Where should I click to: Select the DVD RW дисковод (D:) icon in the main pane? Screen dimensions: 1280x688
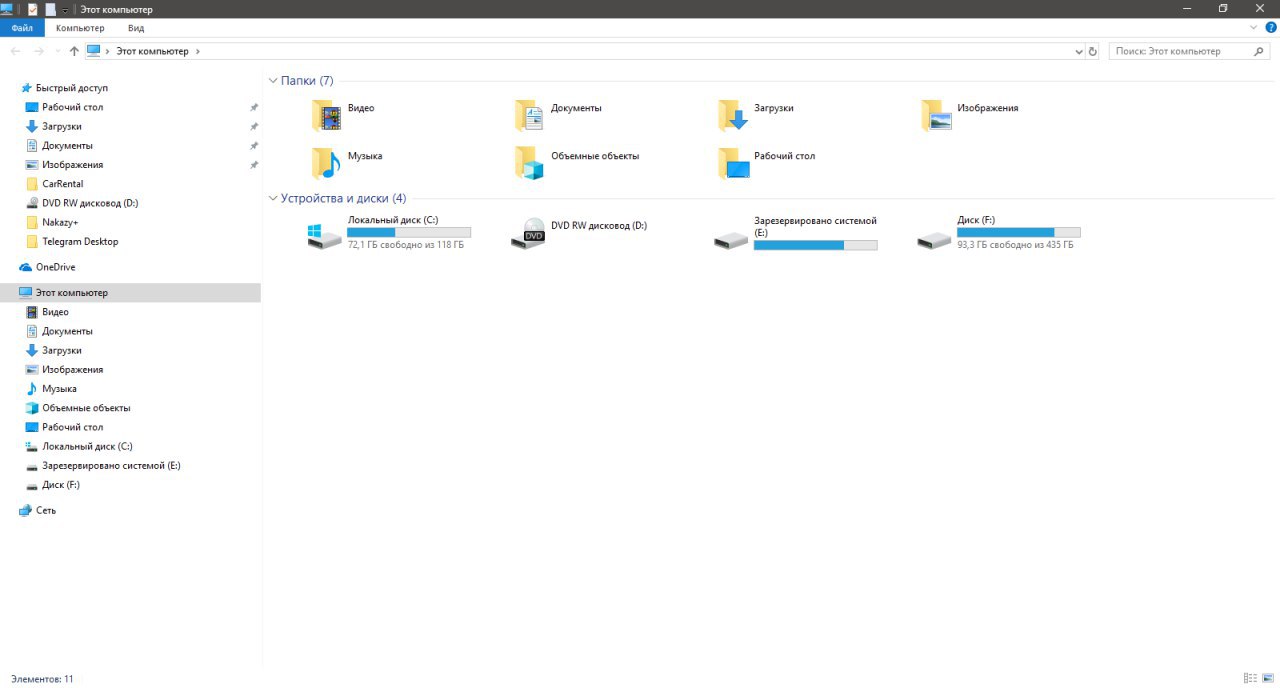point(528,233)
